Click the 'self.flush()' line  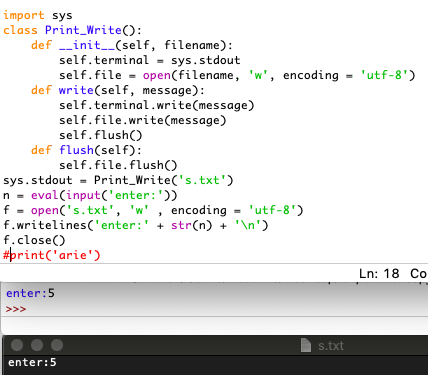click(x=101, y=135)
